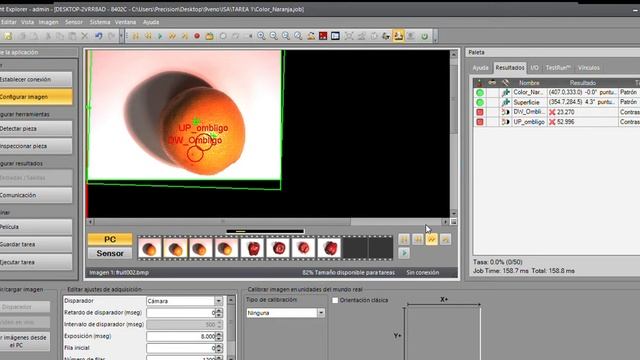
Task: Open the Ayuda menu in menu bar
Action: tap(151, 22)
